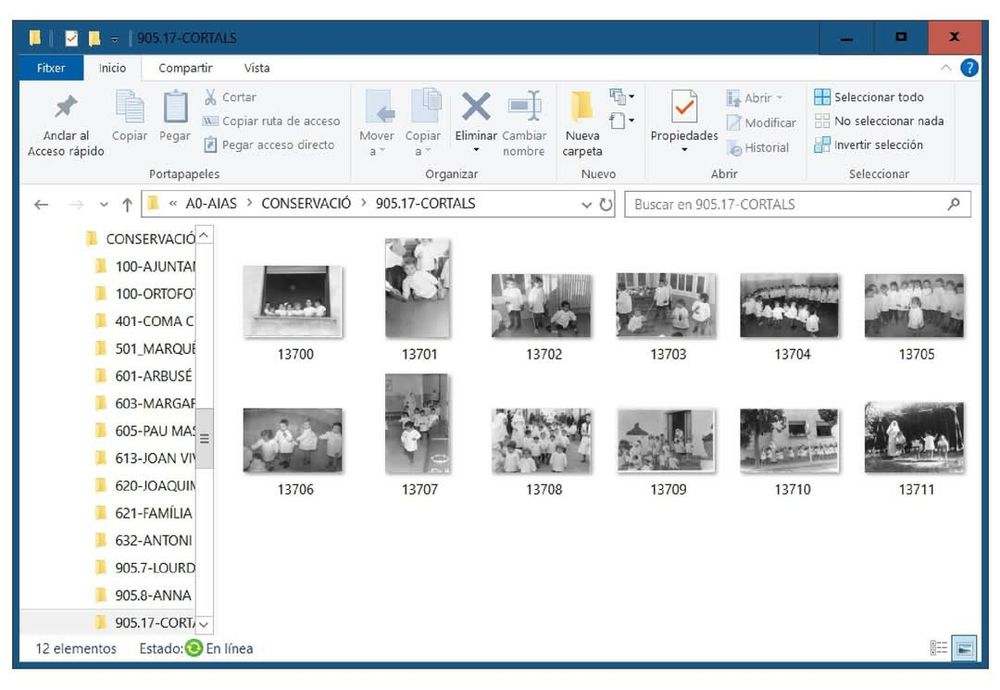Screen dimensions: 1000x690
Task: Open the Customize Quick Access Toolbar dropdown
Action: click(115, 40)
